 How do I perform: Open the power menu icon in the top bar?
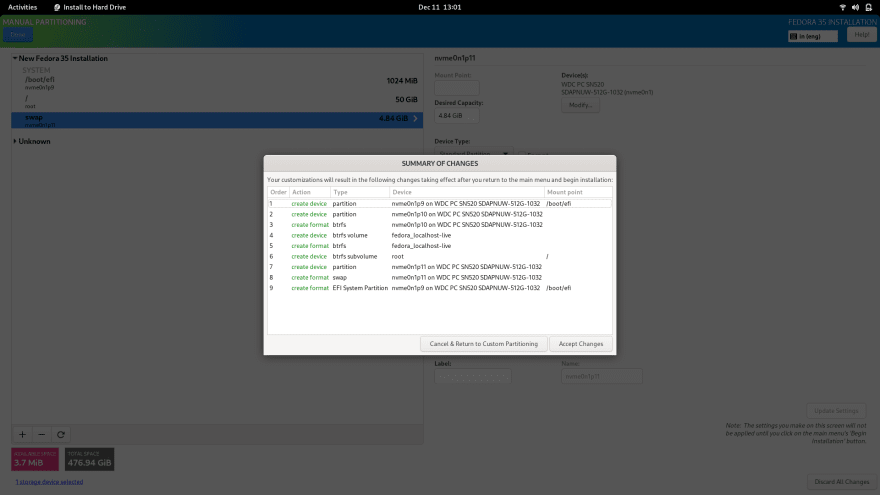(x=869, y=7)
